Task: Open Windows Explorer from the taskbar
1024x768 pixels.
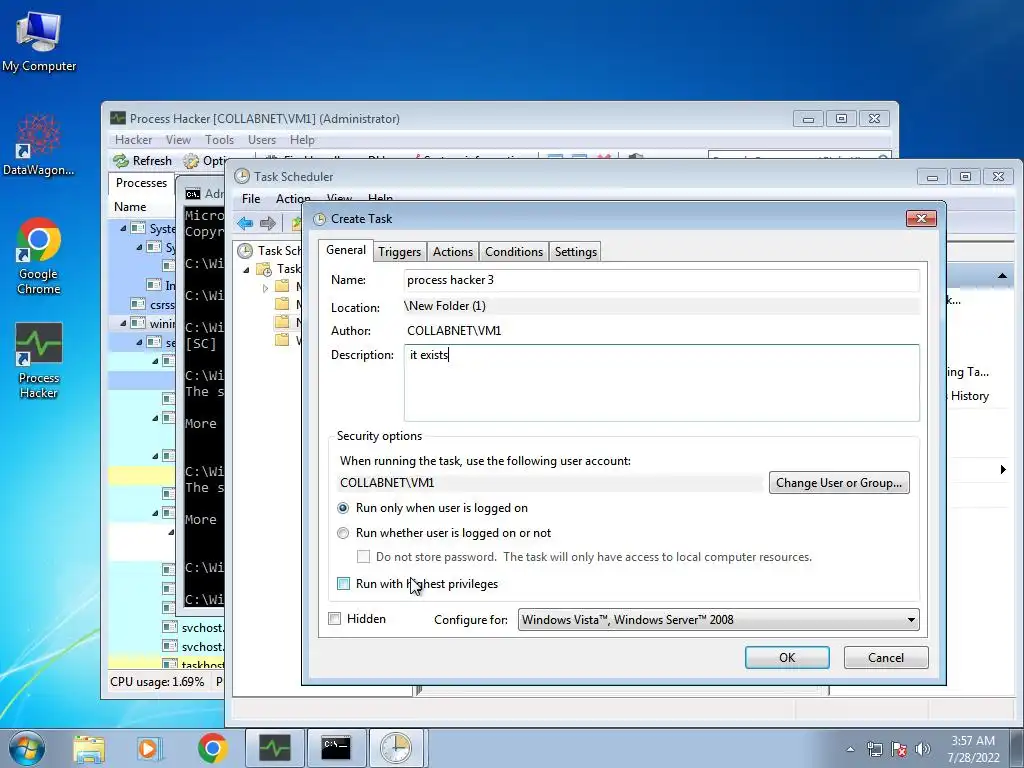Action: [89, 748]
